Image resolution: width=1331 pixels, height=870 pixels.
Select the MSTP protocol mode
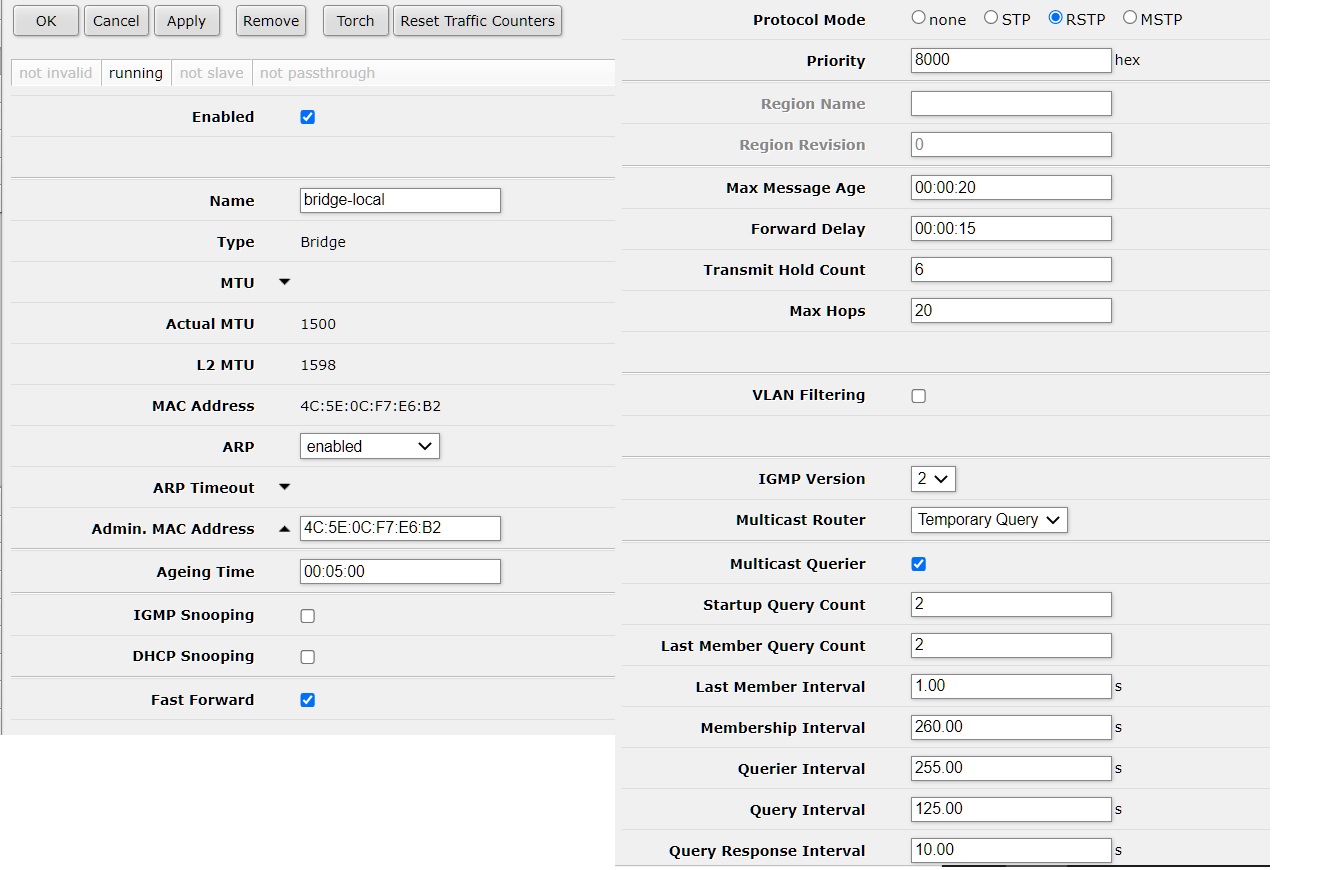[x=1130, y=18]
